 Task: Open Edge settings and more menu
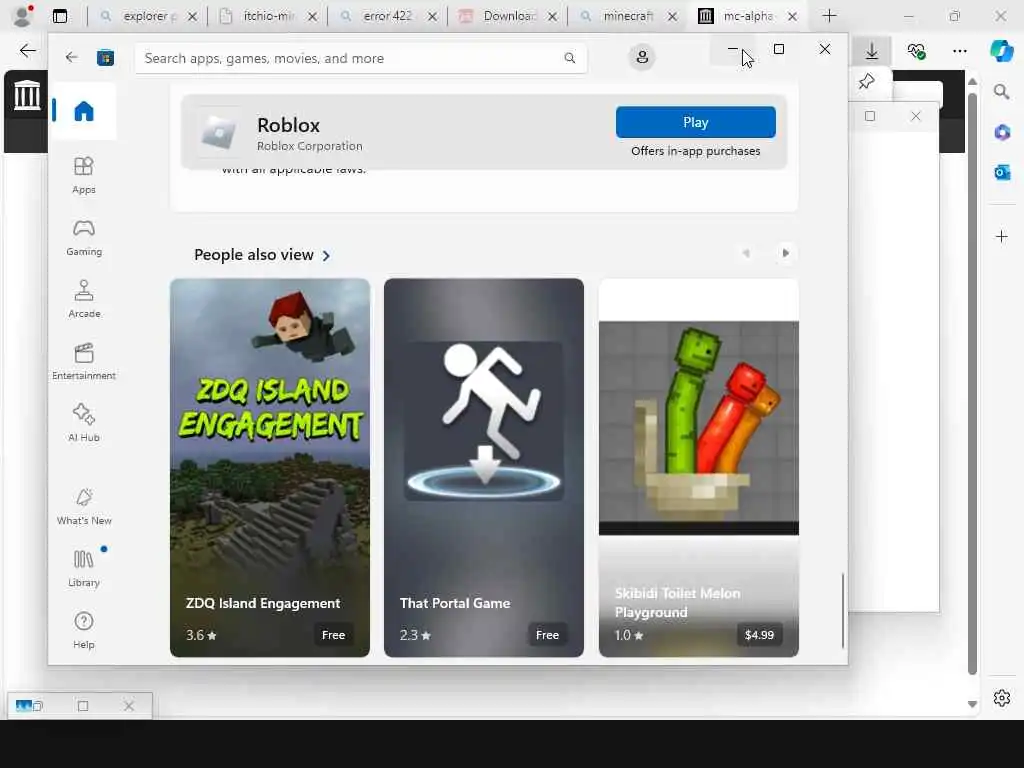(959, 51)
